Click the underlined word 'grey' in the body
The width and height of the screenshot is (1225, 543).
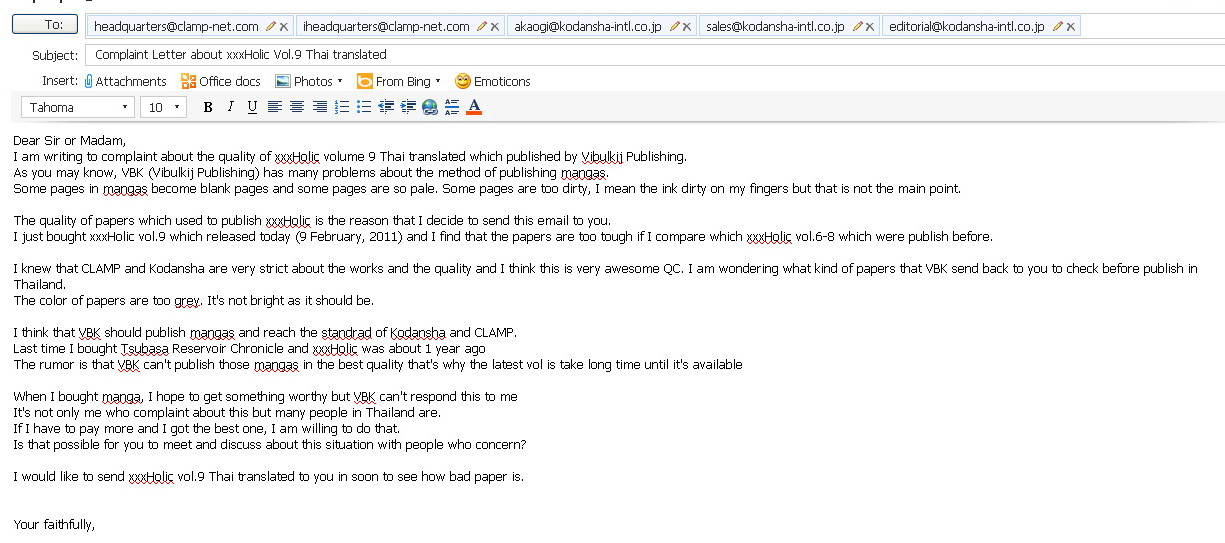[x=188, y=301]
